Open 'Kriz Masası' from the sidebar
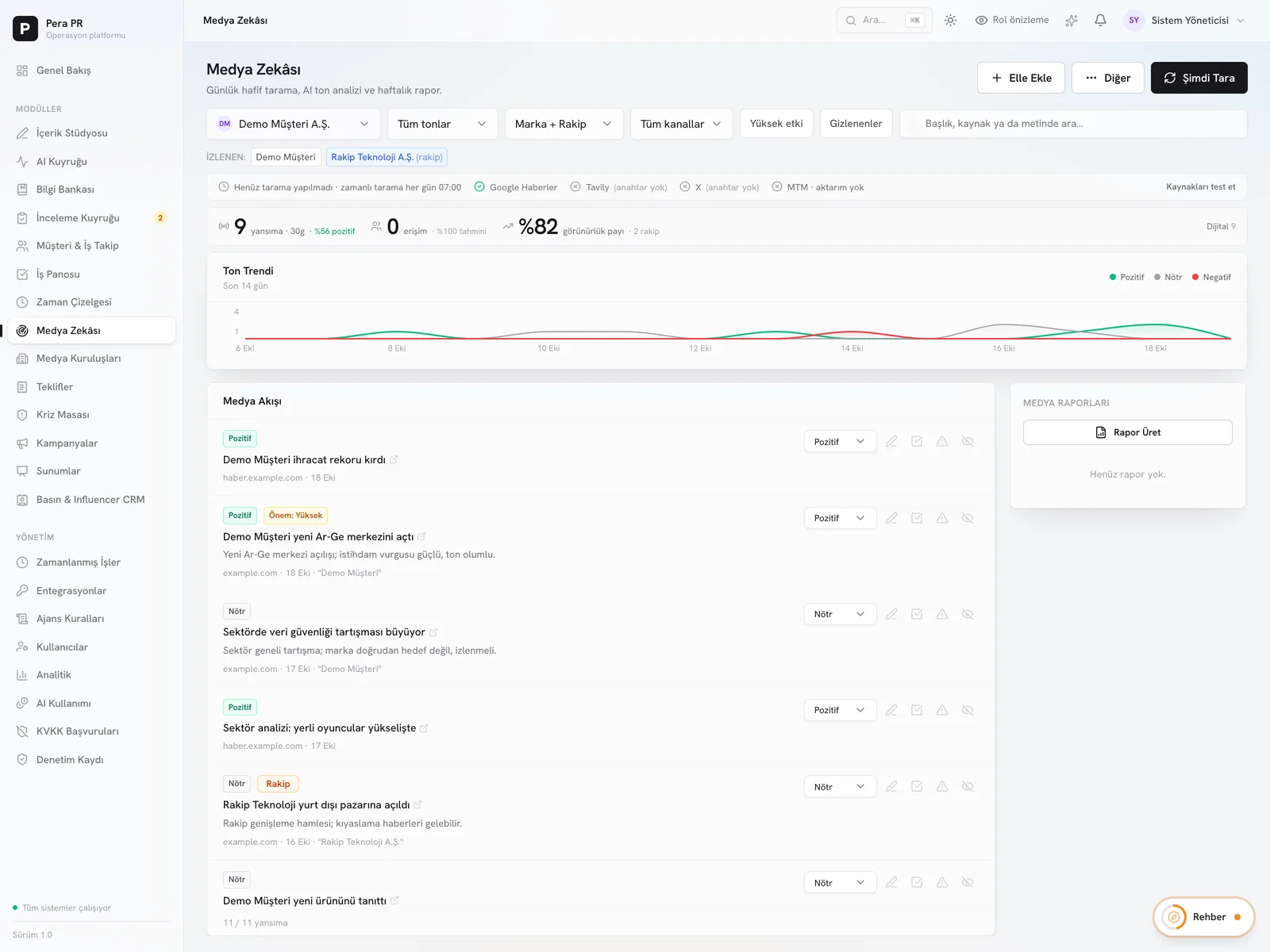The width and height of the screenshot is (1270, 952). [91, 415]
